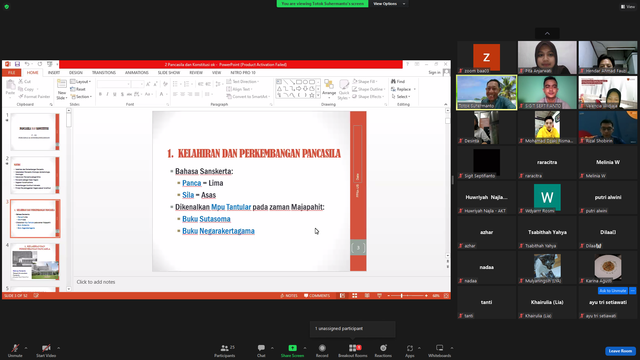Screen dimensions: 640x360
Task: Click the Leave Room button
Action: click(620, 351)
